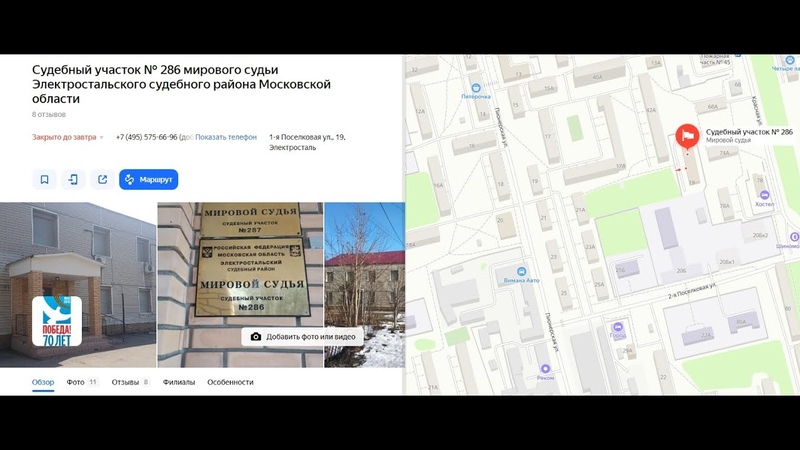The width and height of the screenshot is (800, 450).
Task: Open the Отзывы tab
Action: [131, 382]
